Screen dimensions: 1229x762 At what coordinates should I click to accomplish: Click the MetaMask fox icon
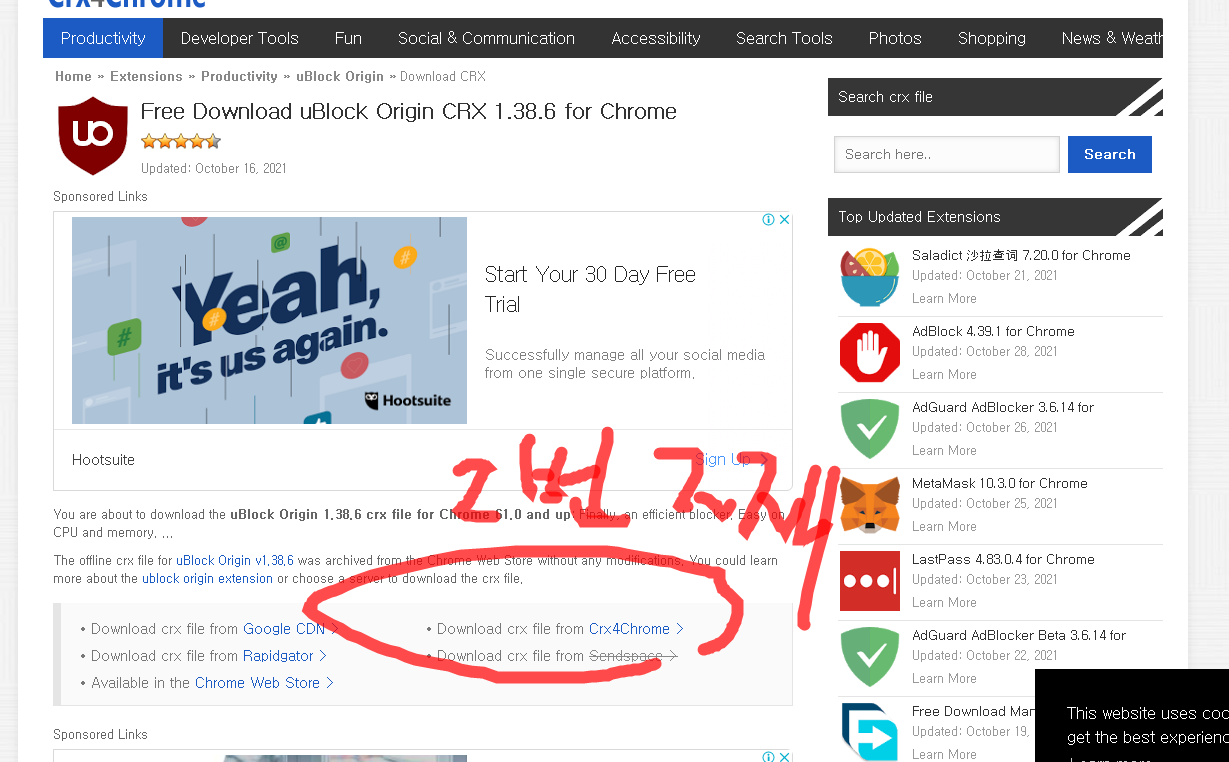[870, 504]
